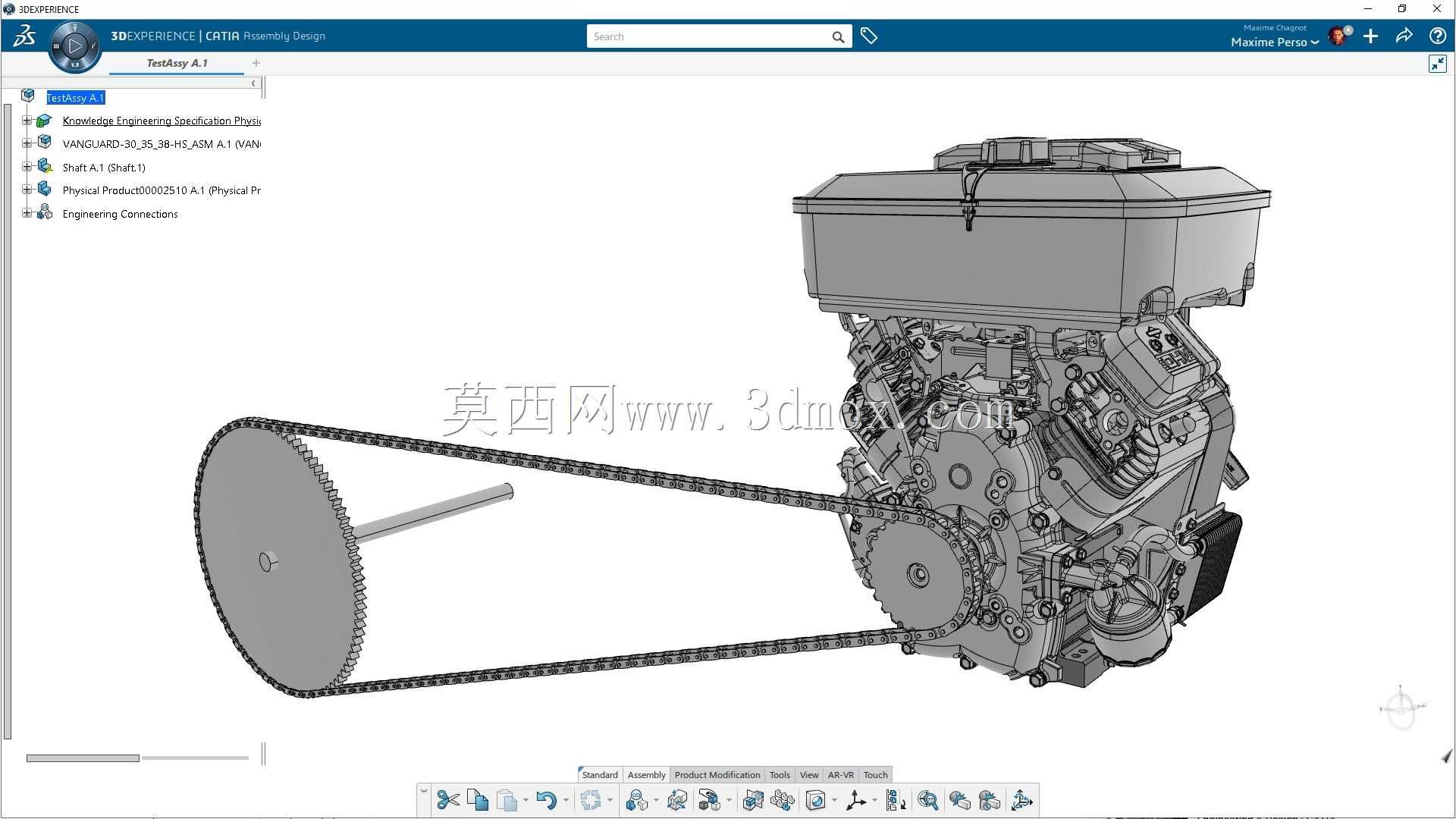Switch to the Tools toolbar tab

coord(780,775)
